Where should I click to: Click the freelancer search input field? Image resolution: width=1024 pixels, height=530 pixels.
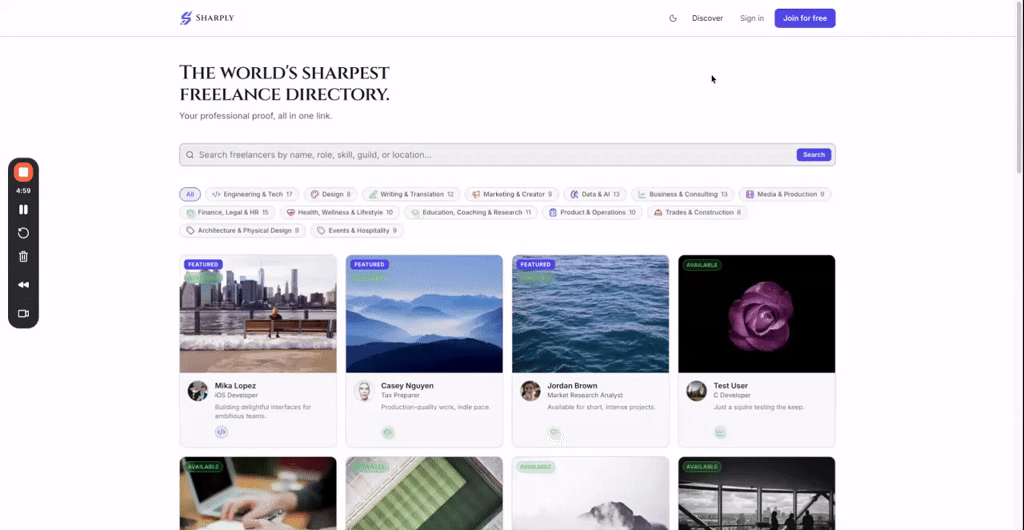click(490, 155)
